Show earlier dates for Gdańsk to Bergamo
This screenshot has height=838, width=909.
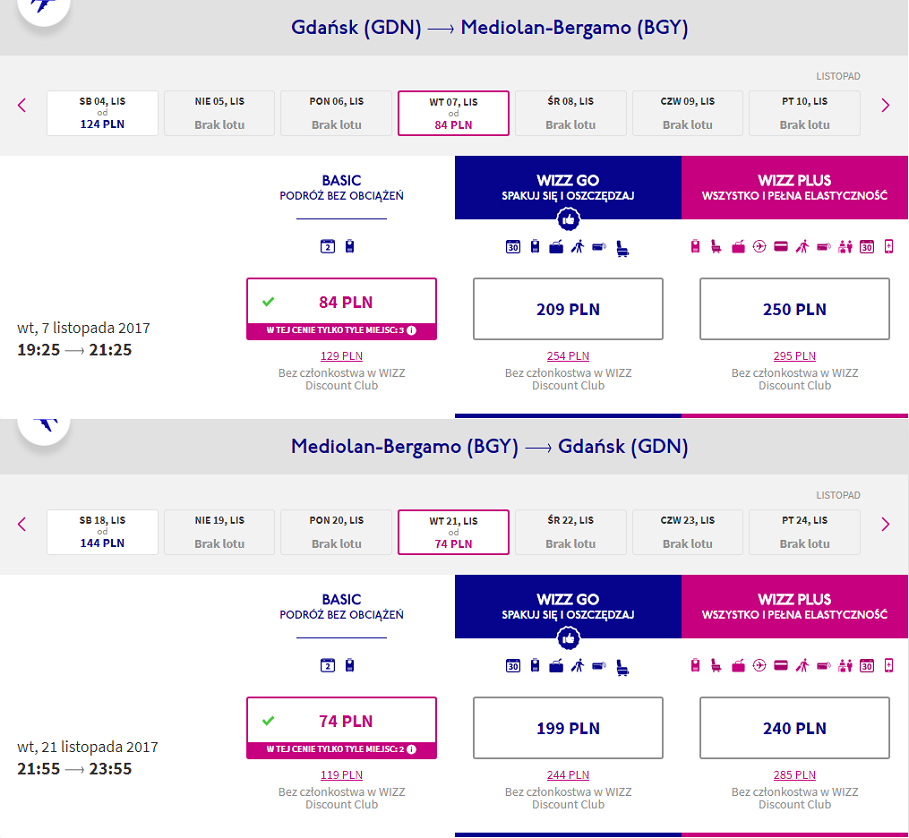click(22, 105)
